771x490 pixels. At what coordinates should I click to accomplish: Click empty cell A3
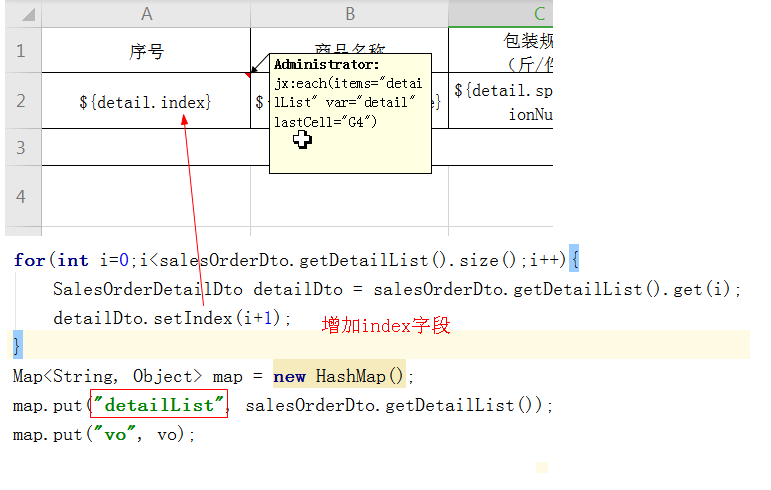tap(146, 147)
